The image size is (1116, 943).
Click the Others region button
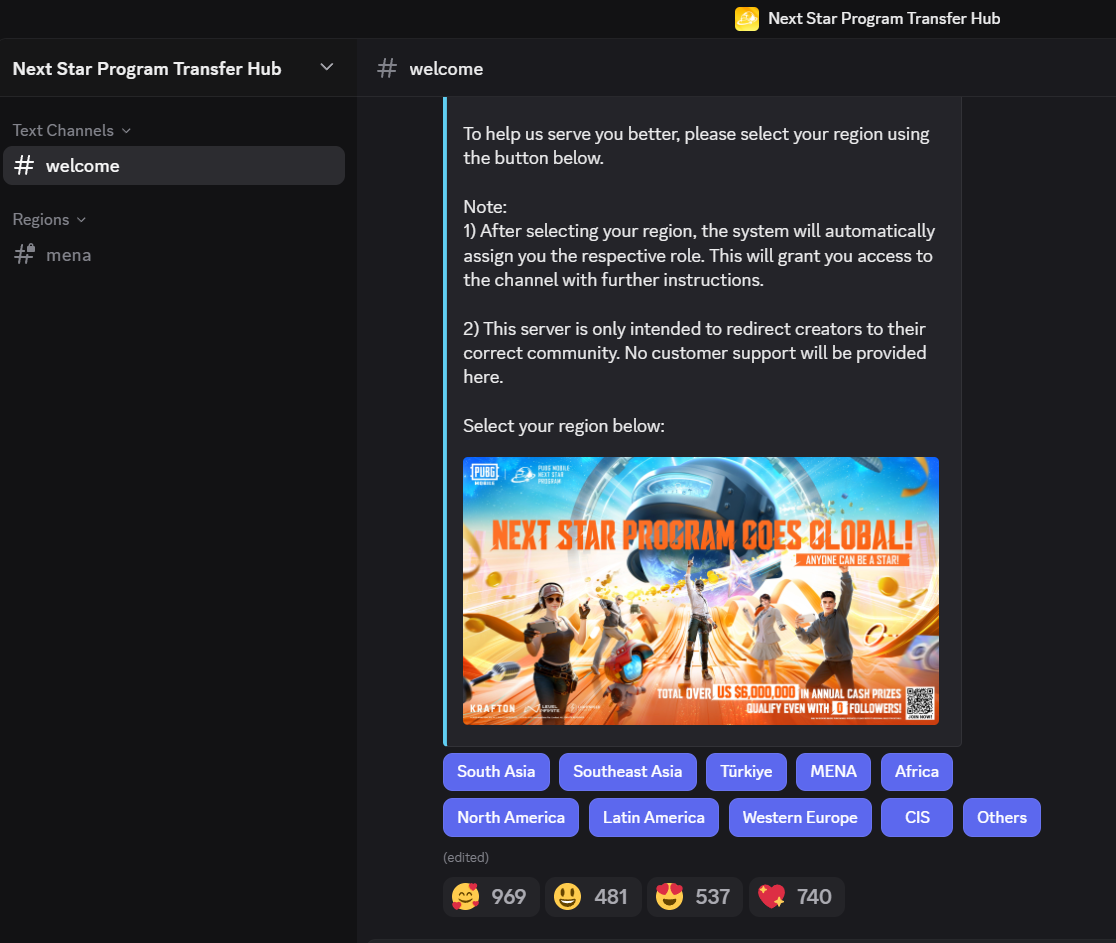point(1001,818)
